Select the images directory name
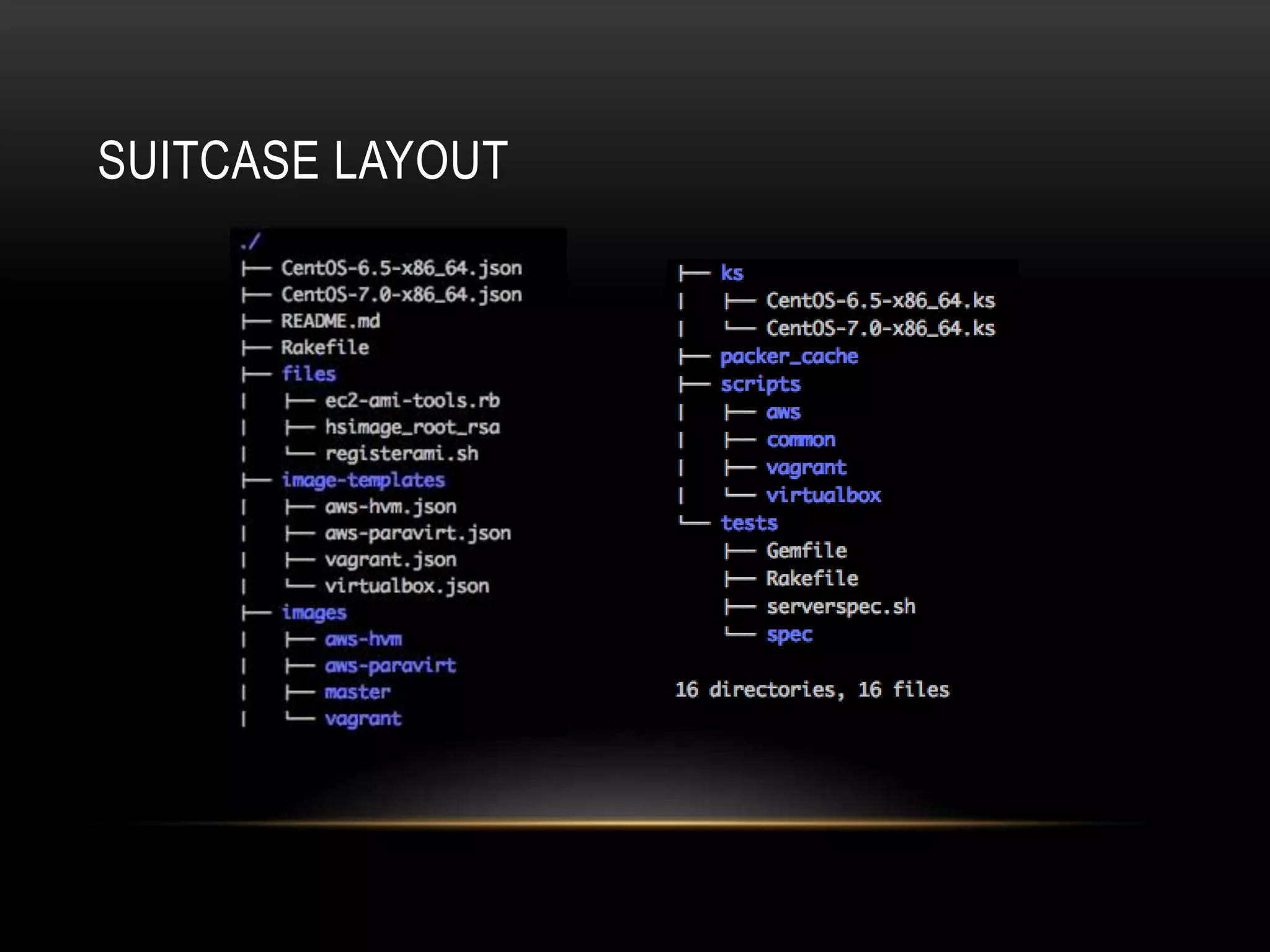Image resolution: width=1270 pixels, height=952 pixels. (314, 613)
